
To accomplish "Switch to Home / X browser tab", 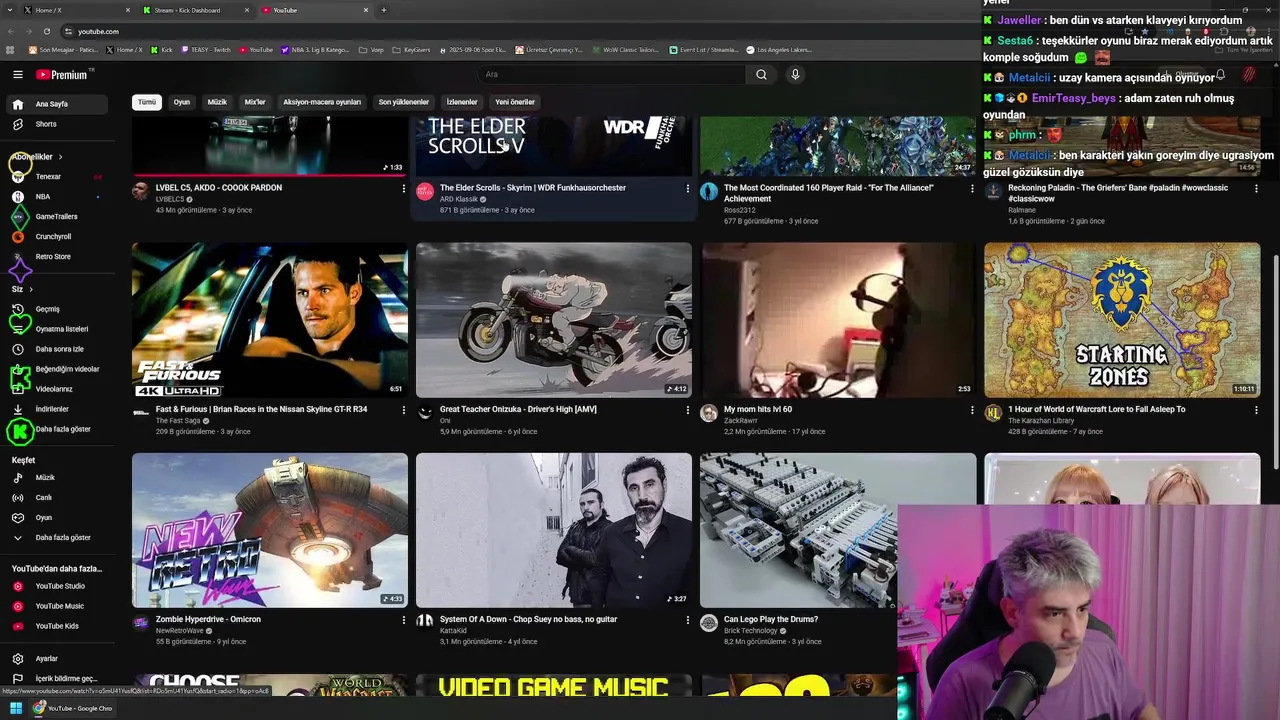I will point(78,10).
